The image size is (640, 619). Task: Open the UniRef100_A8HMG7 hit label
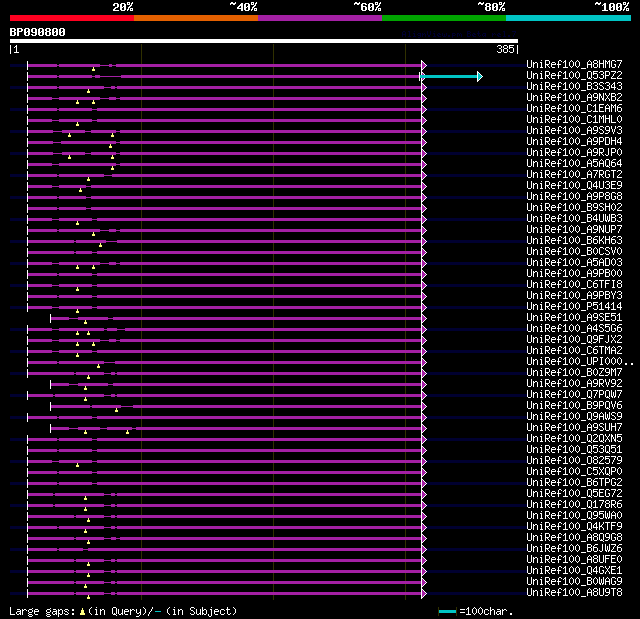574,64
